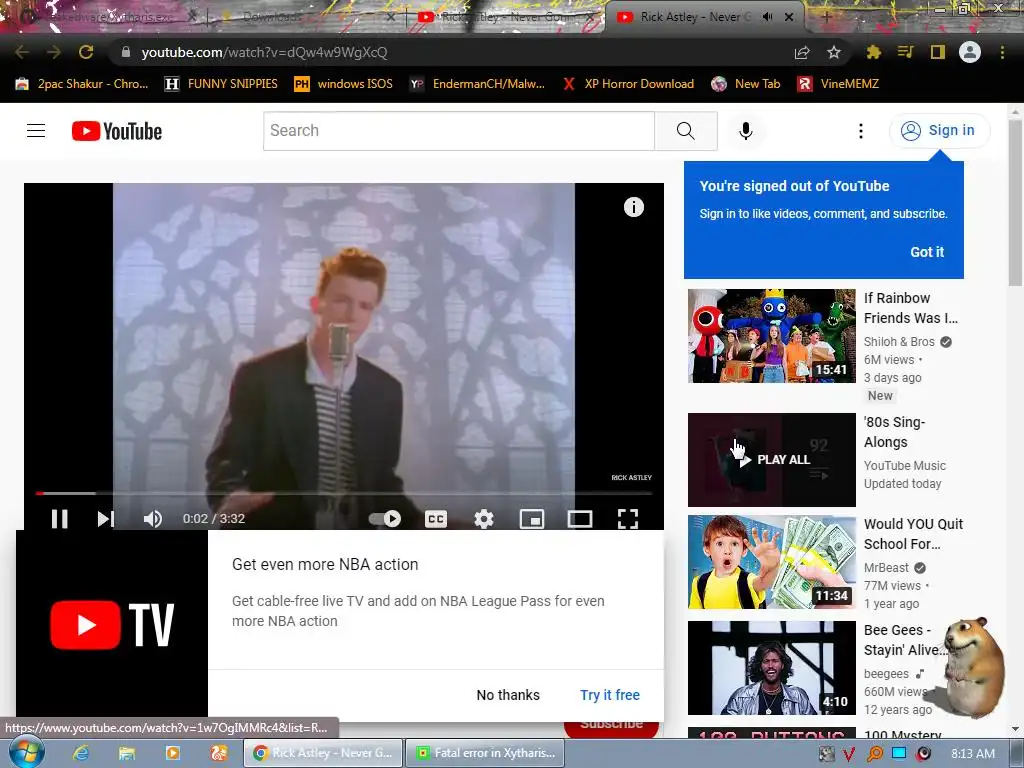Open EndermanCH/Malw... bookmark

(x=477, y=84)
